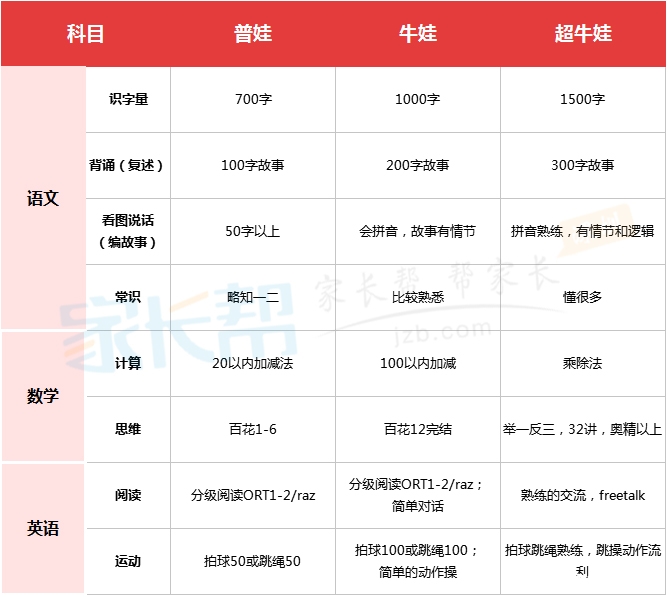
Task: Click the 思维 row label
Action: click(x=128, y=429)
